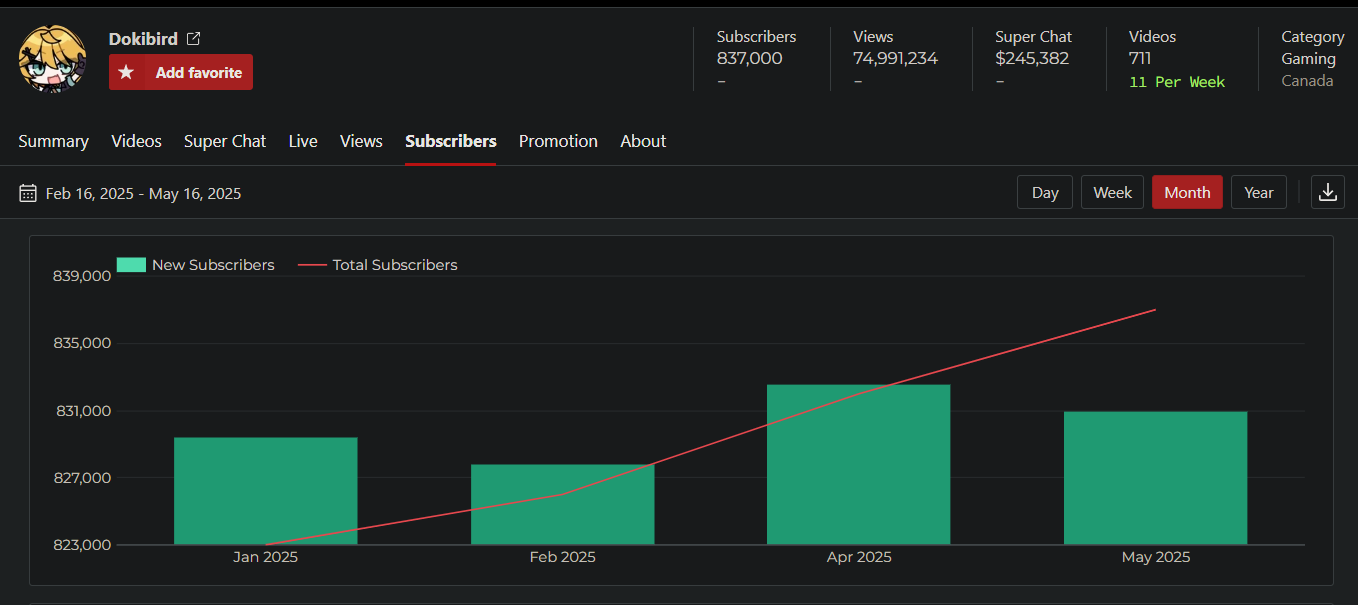Screen dimensions: 1358x605
Task: Switch to the Promotion tab
Action: click(558, 141)
